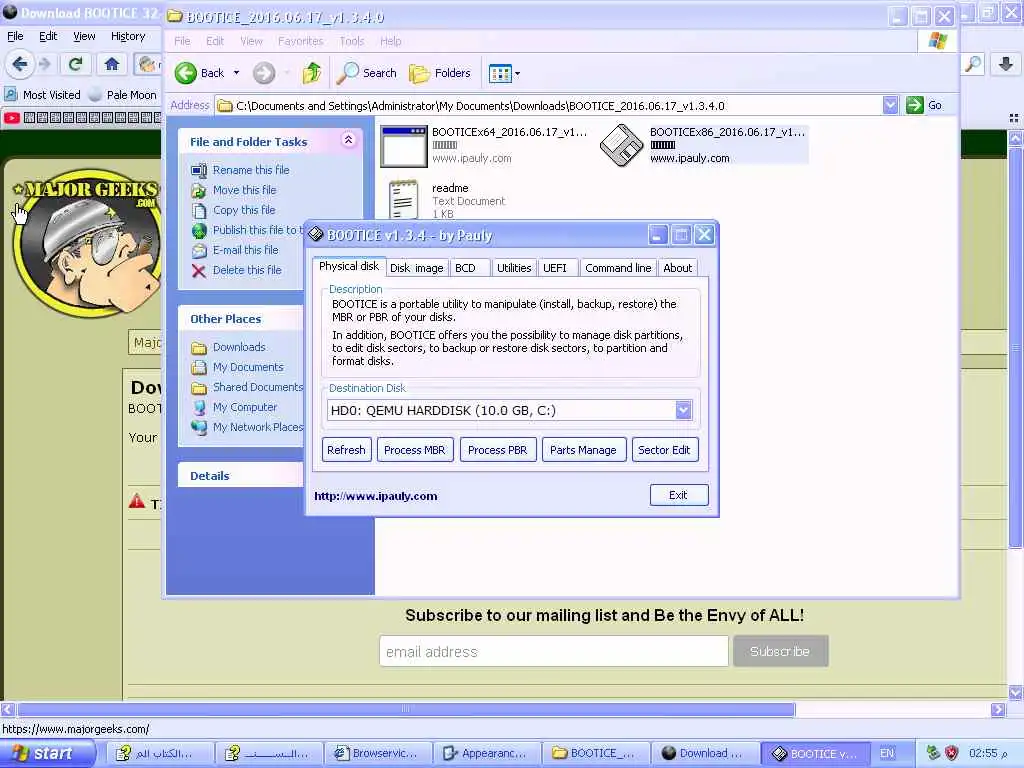Switch to the Command line tab
This screenshot has width=1024, height=768.
[x=618, y=268]
